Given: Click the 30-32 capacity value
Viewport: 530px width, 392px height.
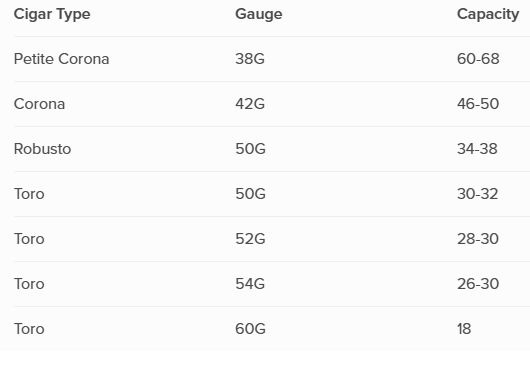Looking at the screenshot, I should [478, 194].
